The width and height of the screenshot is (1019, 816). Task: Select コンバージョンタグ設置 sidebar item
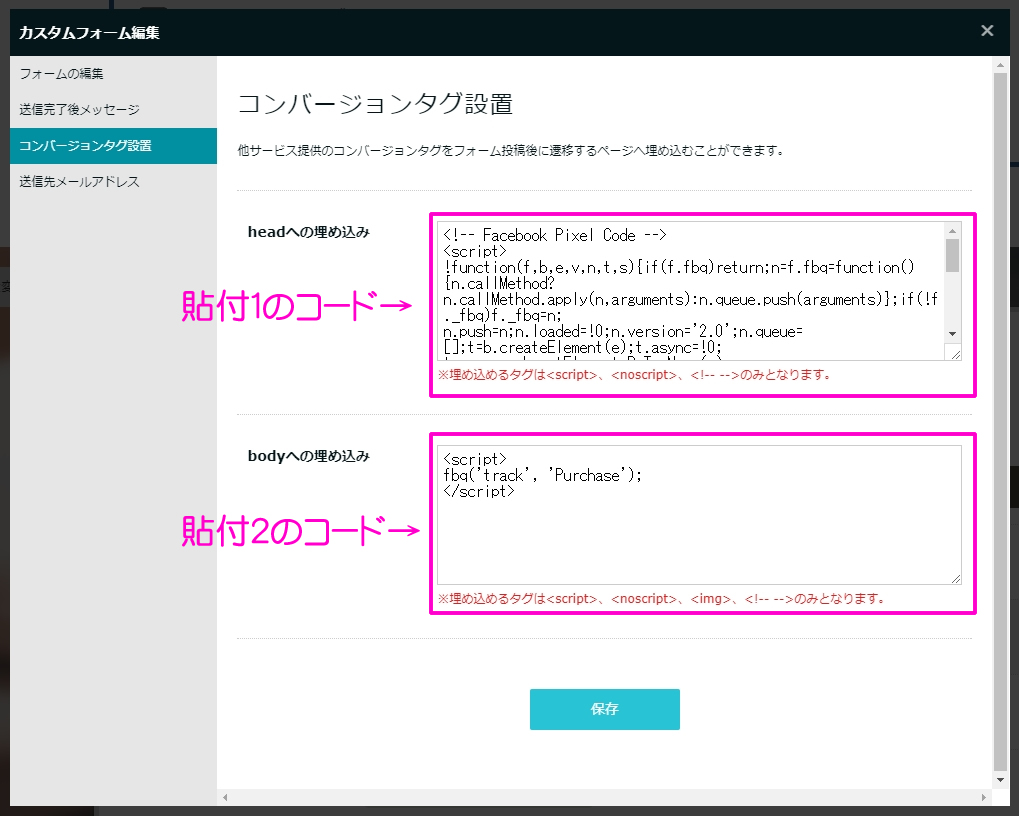click(85, 146)
